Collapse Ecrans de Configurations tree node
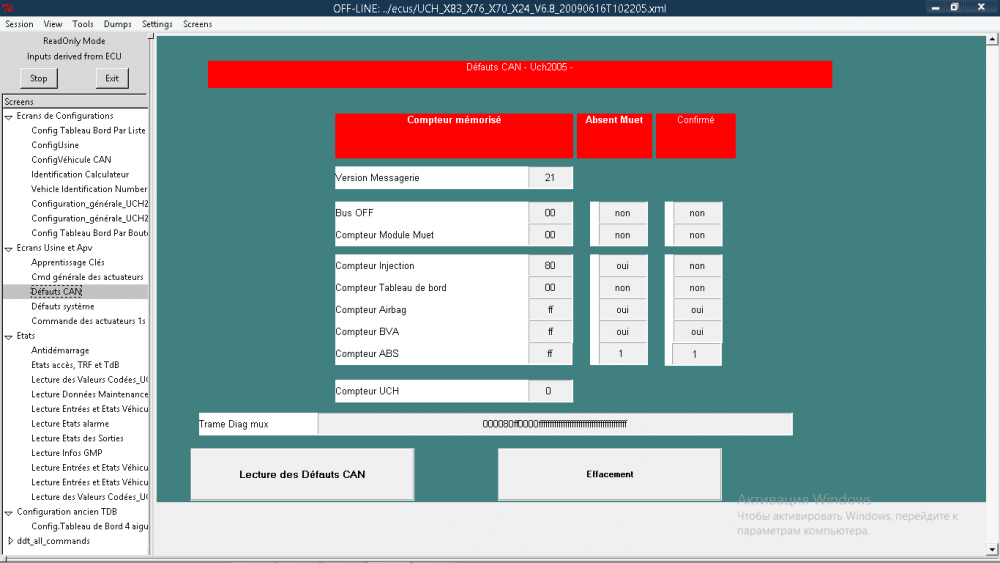The height and width of the screenshot is (563, 1000). 8,117
